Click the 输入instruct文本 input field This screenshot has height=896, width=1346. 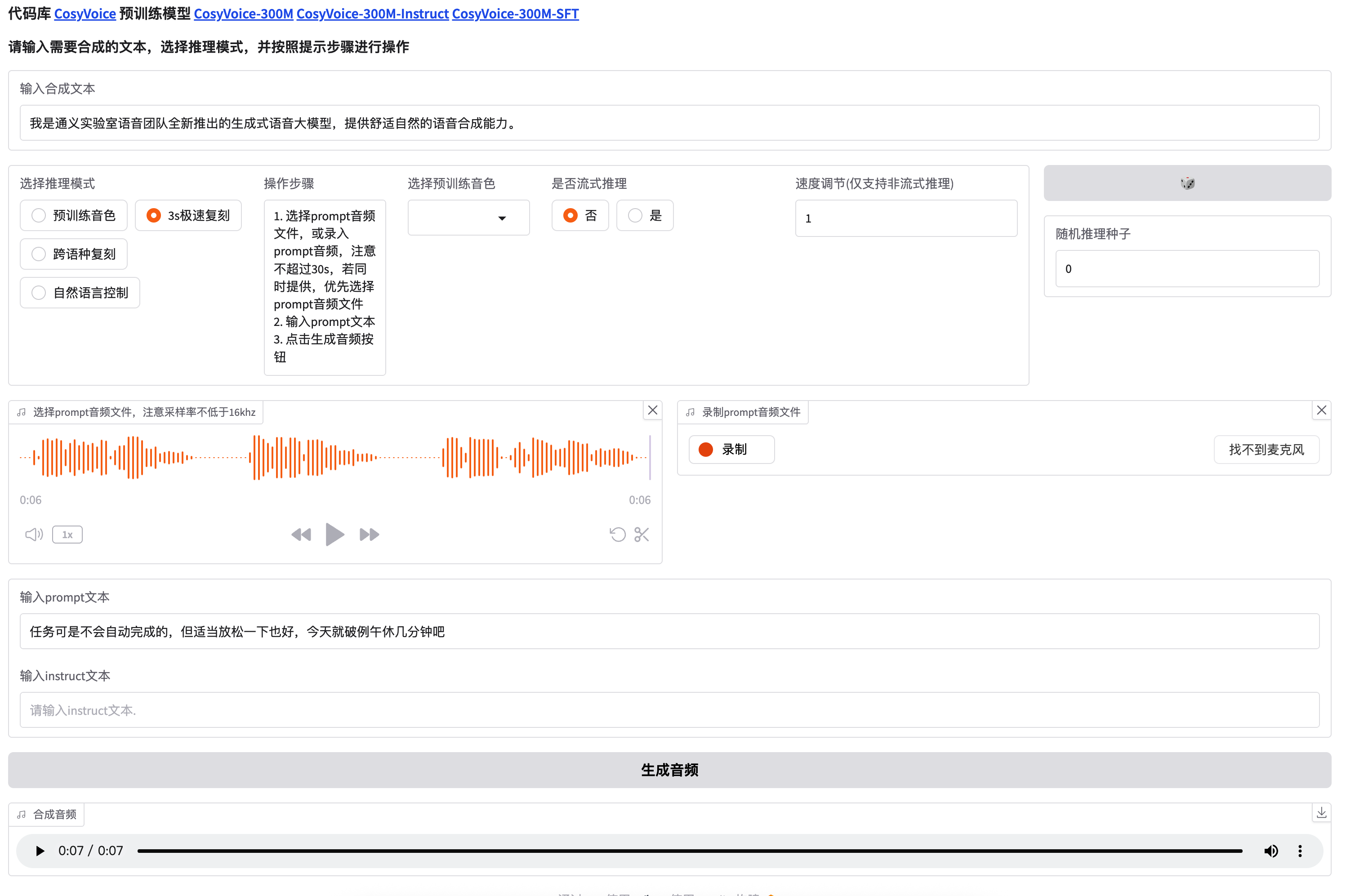pyautogui.click(x=669, y=710)
